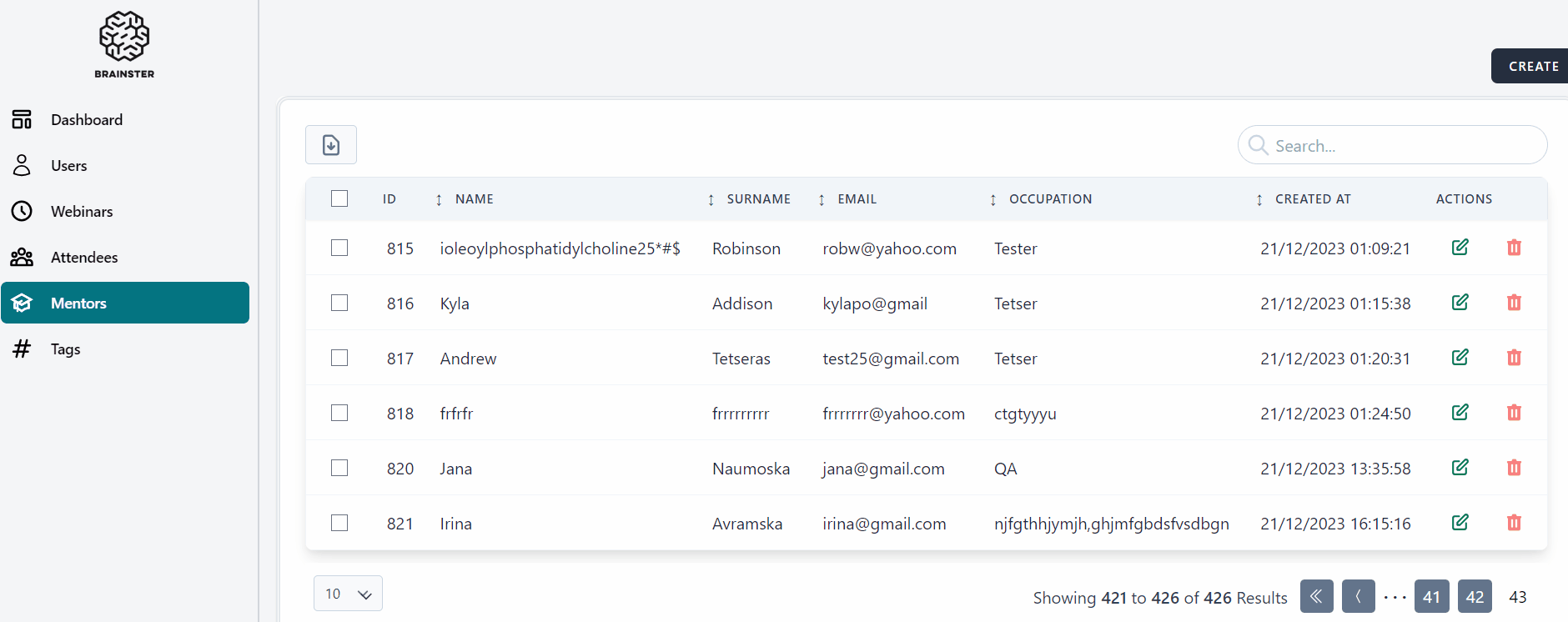Go to first page using double chevron
Image resolution: width=1568 pixels, height=622 pixels.
click(x=1316, y=596)
